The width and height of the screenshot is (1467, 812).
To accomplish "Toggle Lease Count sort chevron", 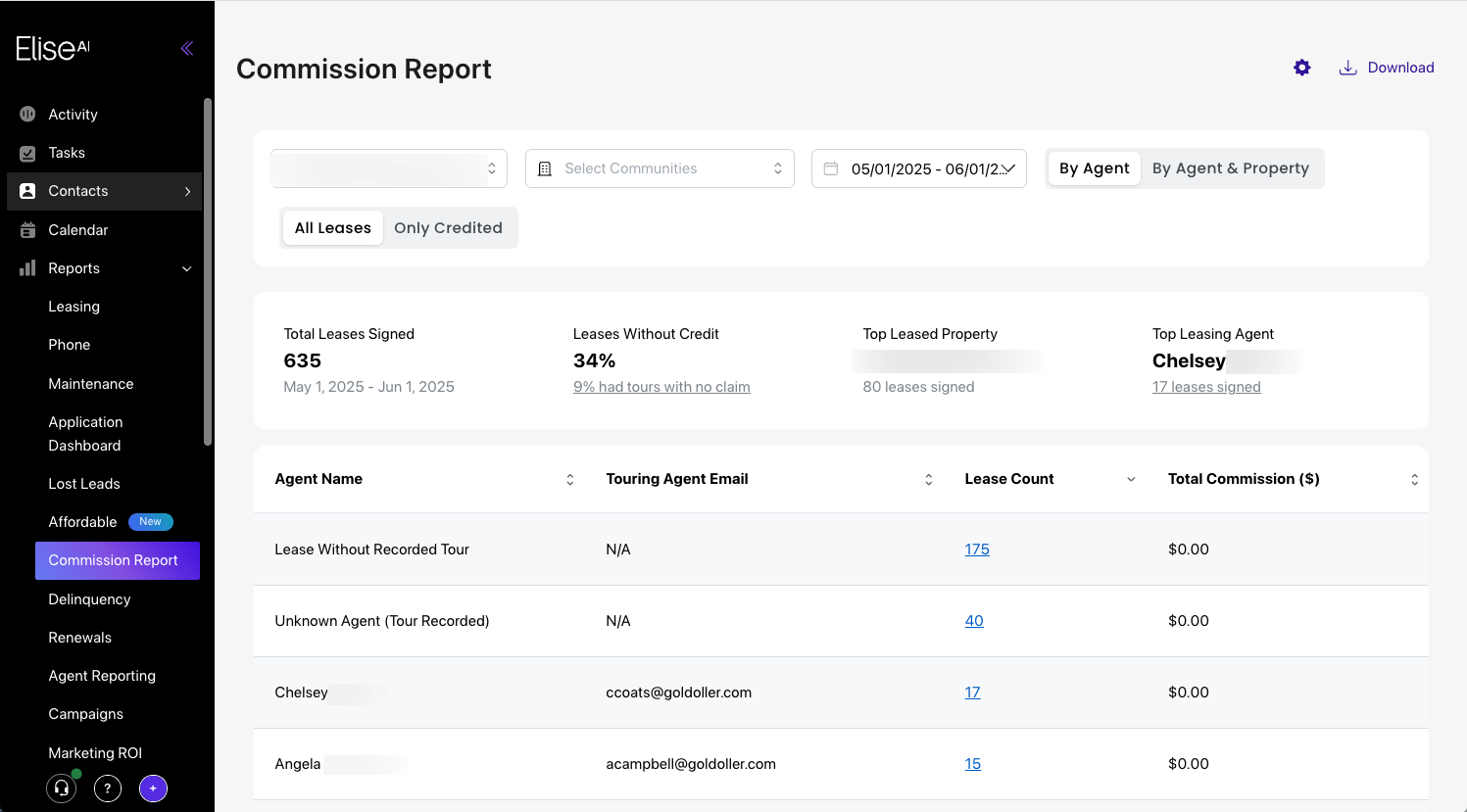I will tap(1131, 479).
